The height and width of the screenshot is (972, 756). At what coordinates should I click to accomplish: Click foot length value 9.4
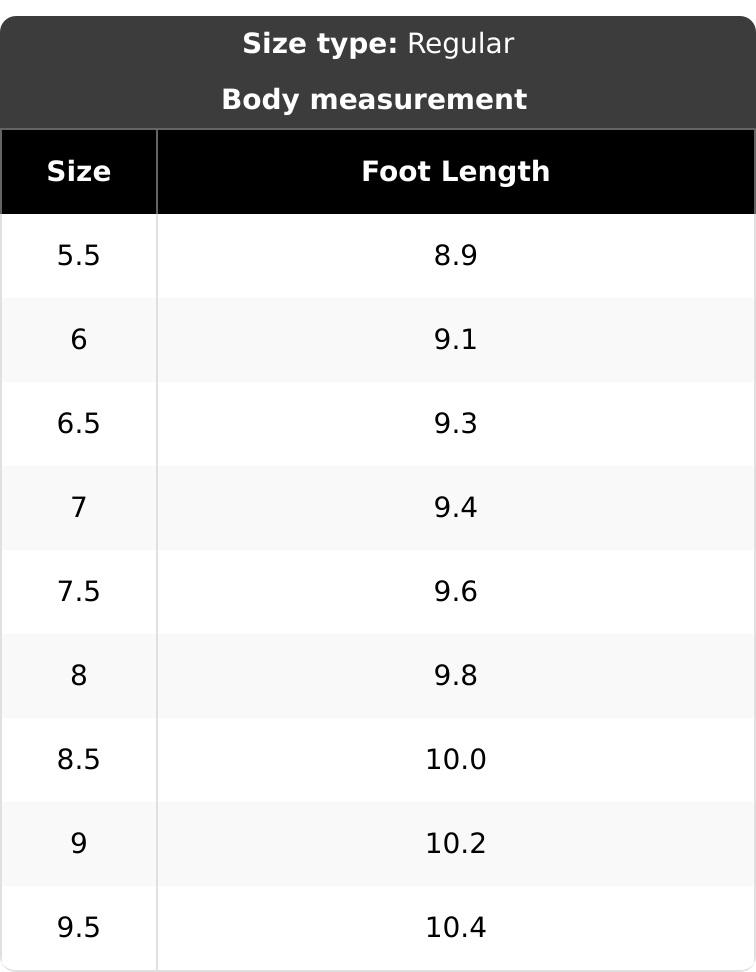pyautogui.click(x=455, y=508)
